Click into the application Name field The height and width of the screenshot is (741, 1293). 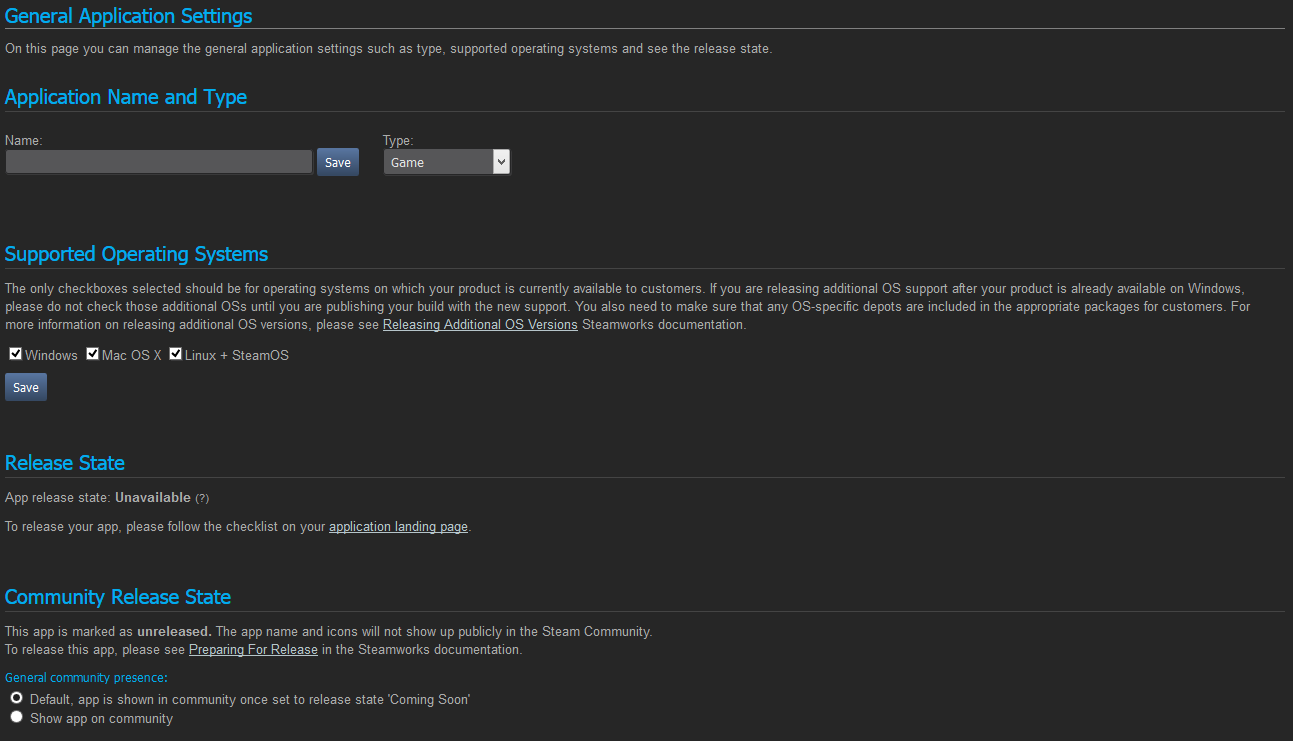(x=158, y=161)
